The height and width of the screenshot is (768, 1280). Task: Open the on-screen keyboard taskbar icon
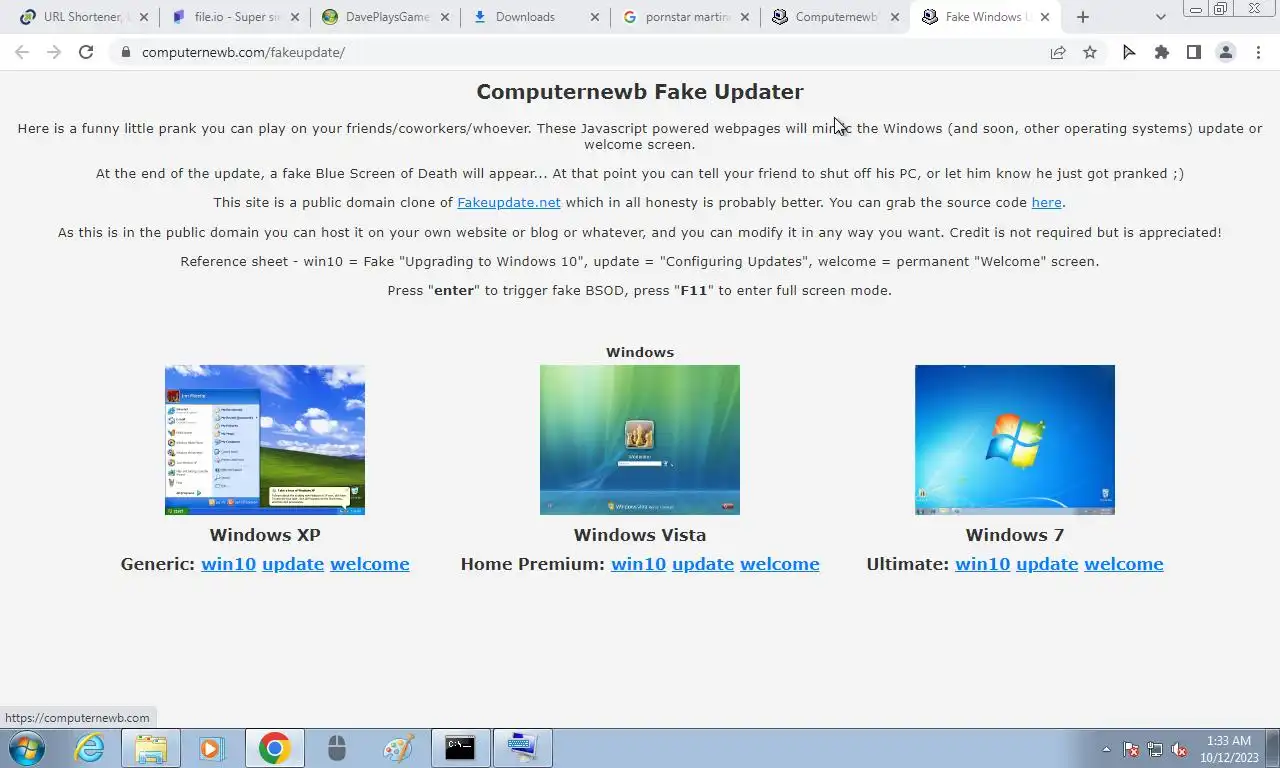[522, 748]
